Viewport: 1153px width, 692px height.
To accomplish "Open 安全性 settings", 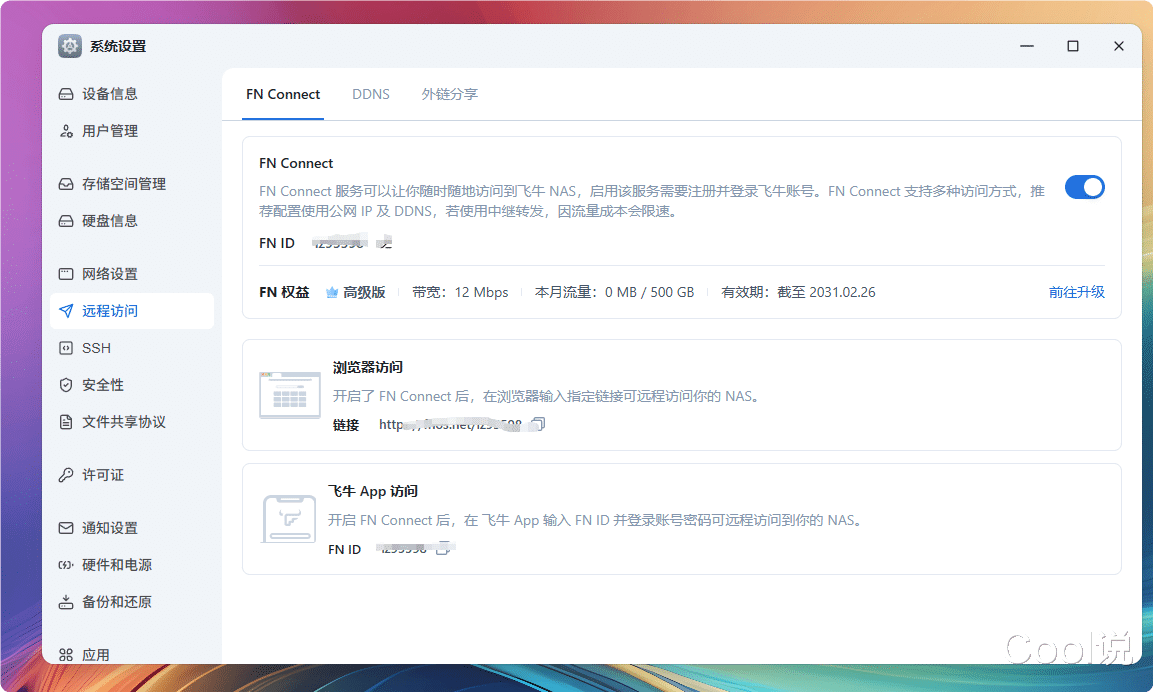I will [132, 385].
